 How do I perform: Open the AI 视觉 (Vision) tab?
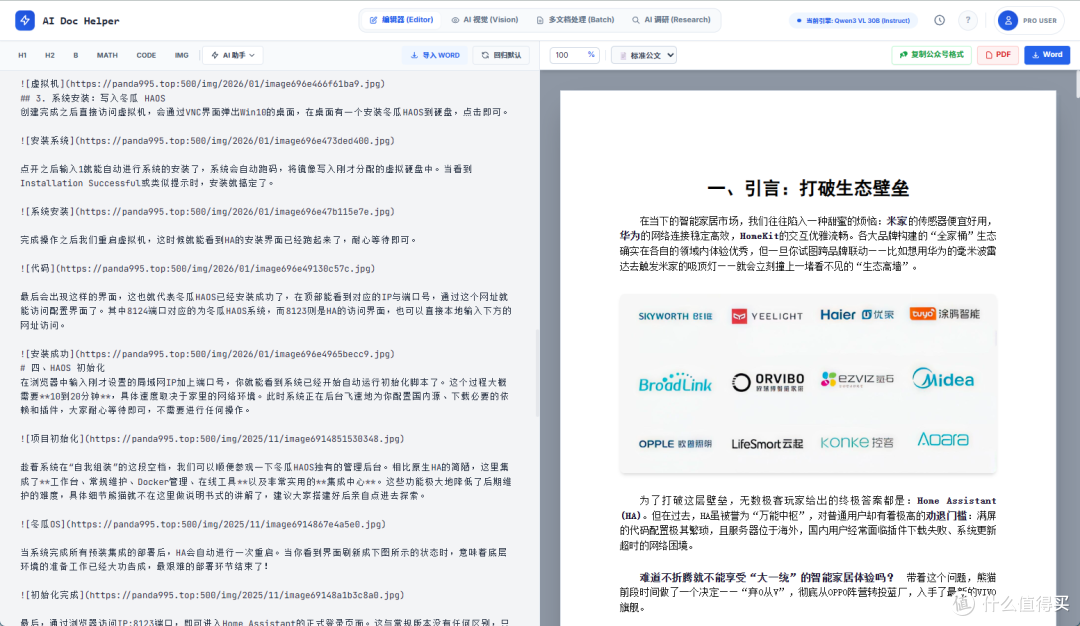[485, 20]
